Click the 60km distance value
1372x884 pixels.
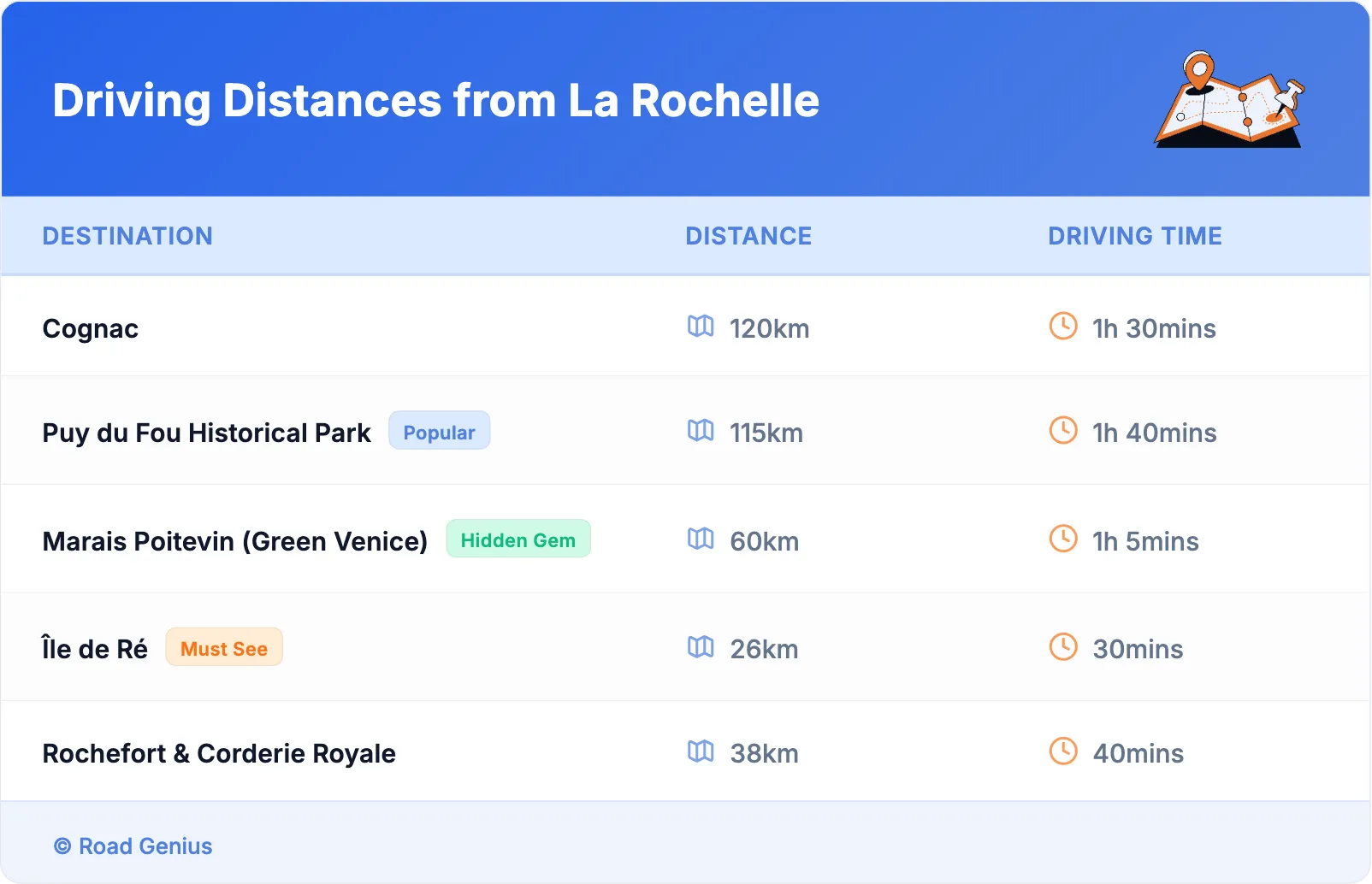point(765,542)
